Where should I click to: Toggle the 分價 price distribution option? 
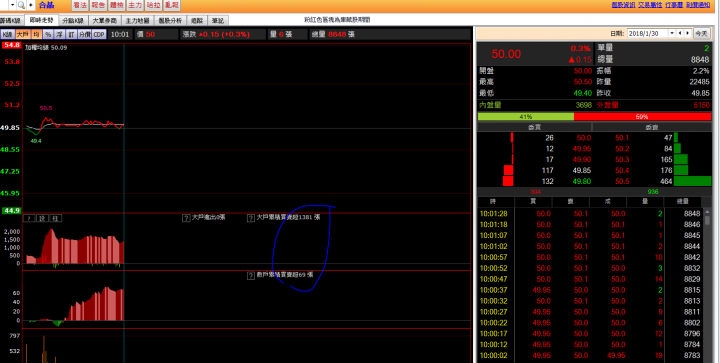pyautogui.click(x=84, y=34)
